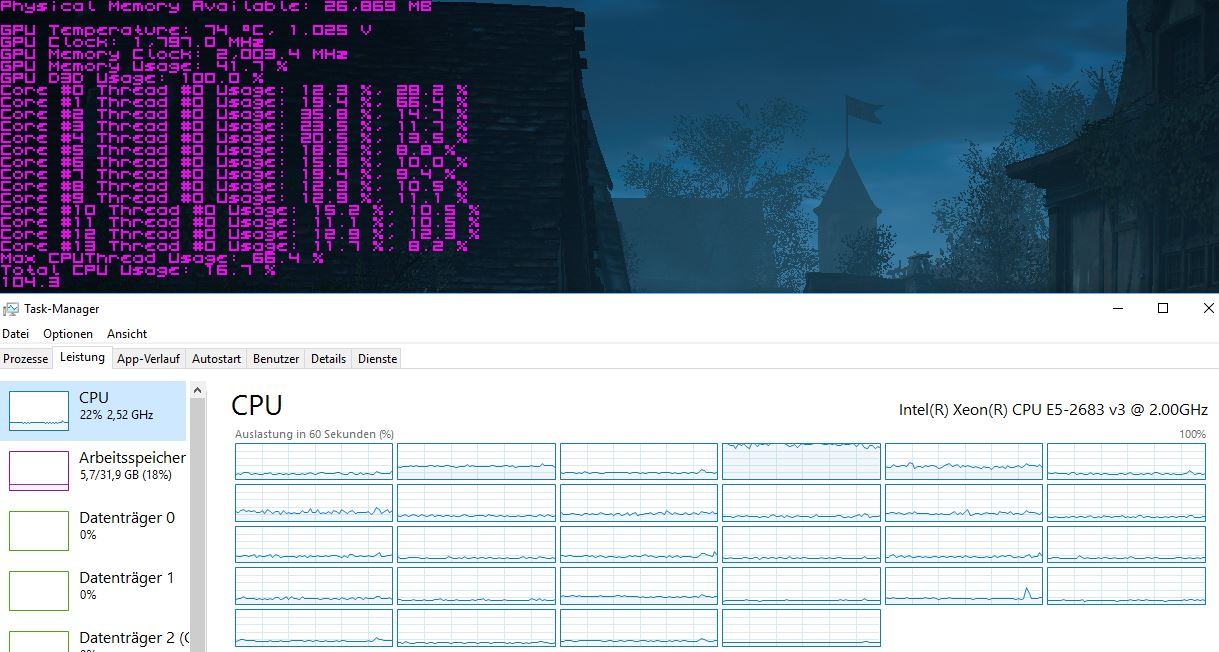Click the Intel Xeon E5-2683 v3 processor name

point(1053,409)
